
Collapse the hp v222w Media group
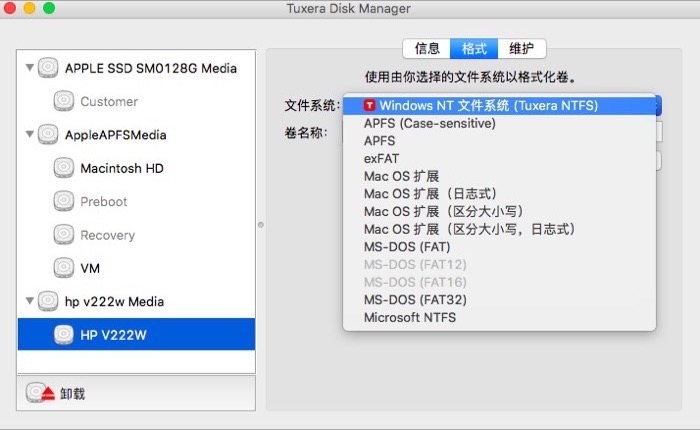click(29, 301)
